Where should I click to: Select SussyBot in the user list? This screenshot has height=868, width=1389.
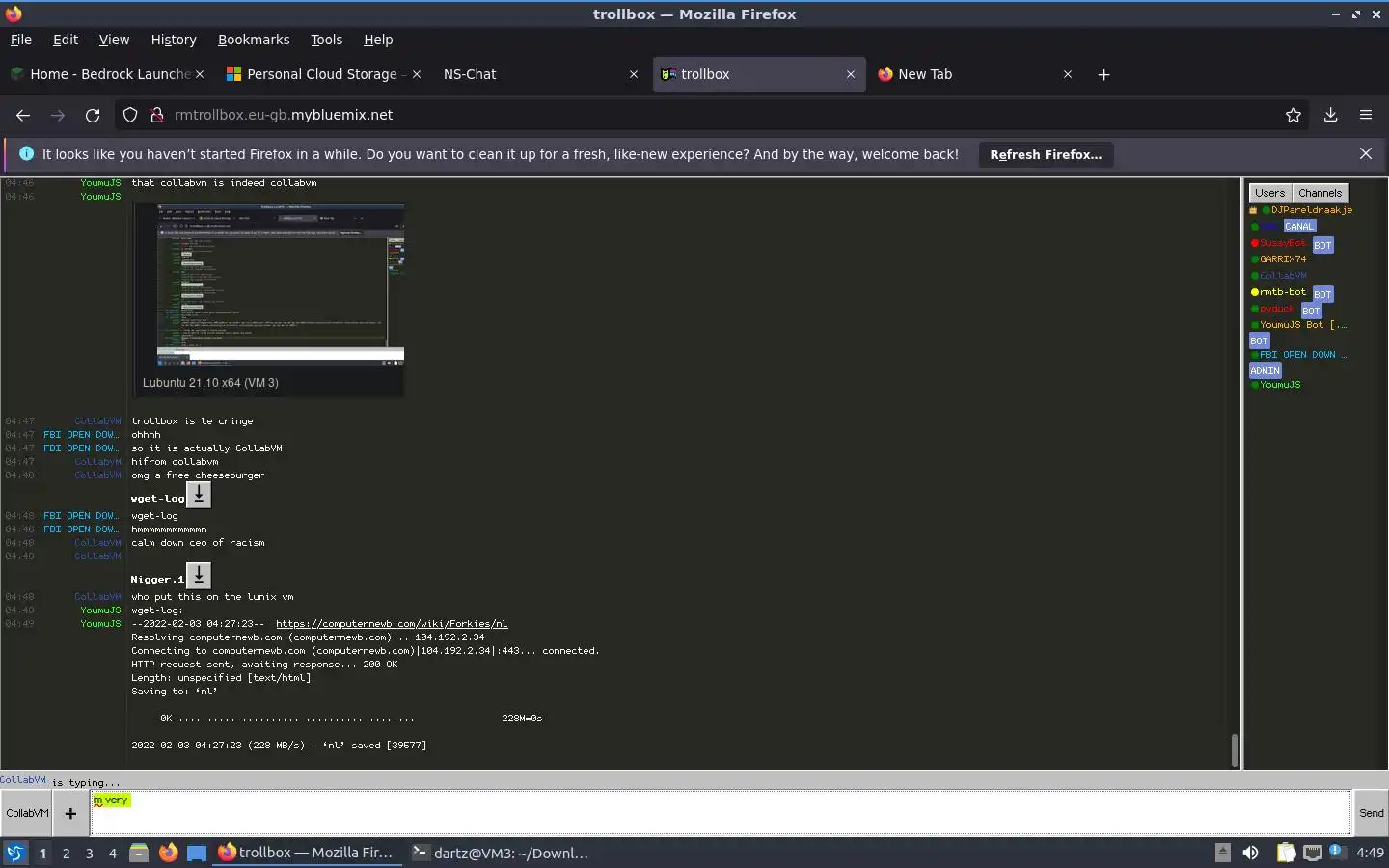(x=1283, y=243)
